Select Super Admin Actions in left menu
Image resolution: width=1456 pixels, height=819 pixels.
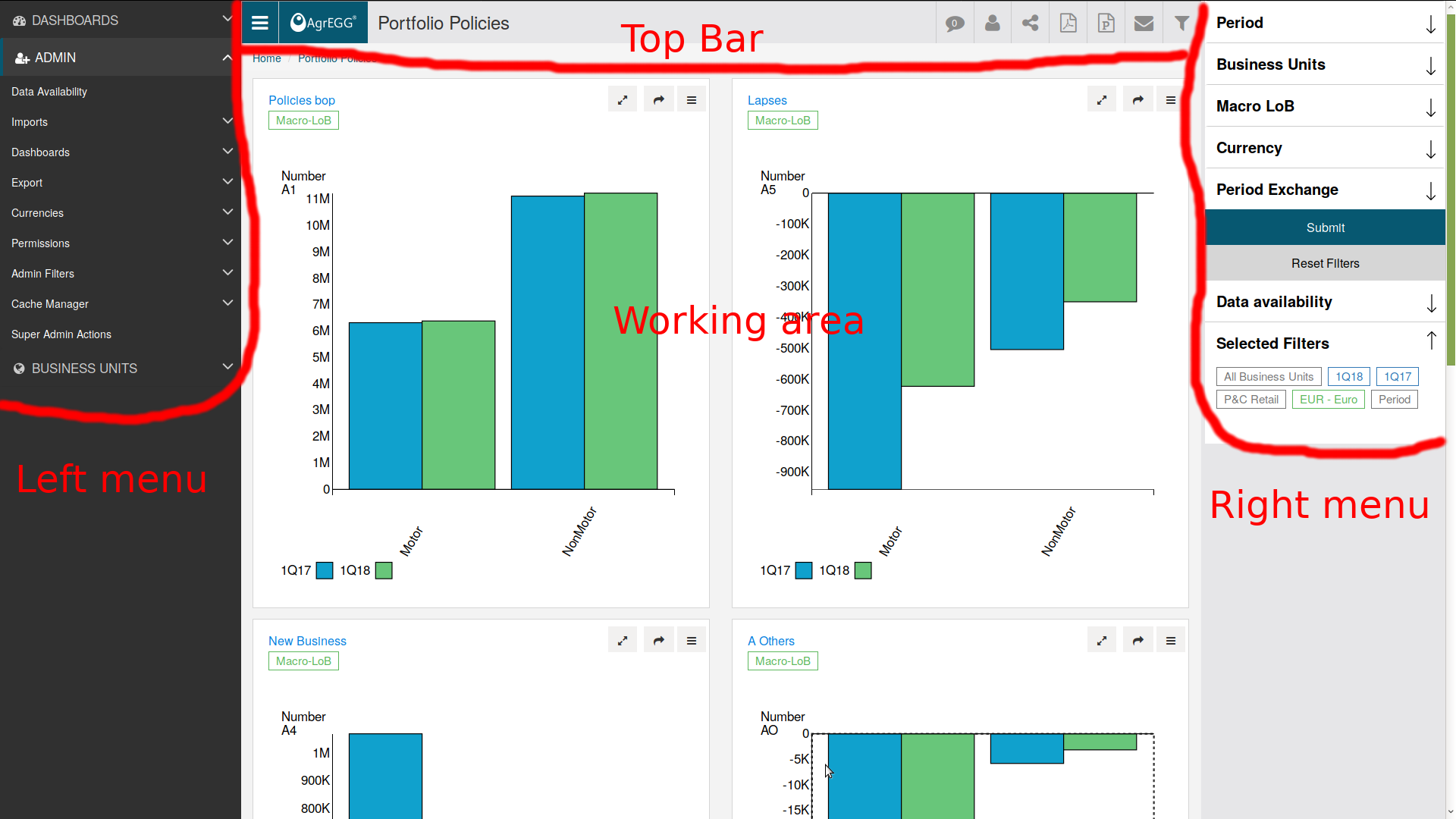61,334
